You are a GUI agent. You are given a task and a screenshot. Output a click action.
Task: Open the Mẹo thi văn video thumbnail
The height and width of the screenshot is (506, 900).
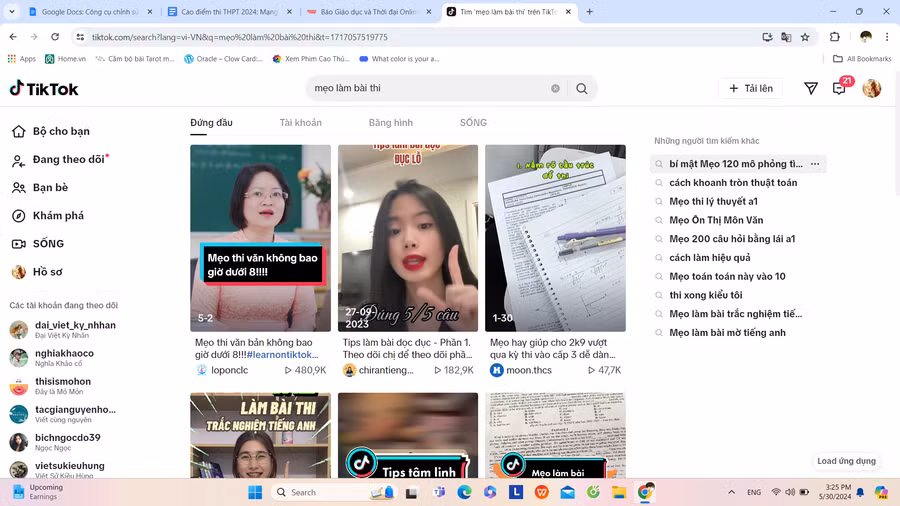click(261, 238)
